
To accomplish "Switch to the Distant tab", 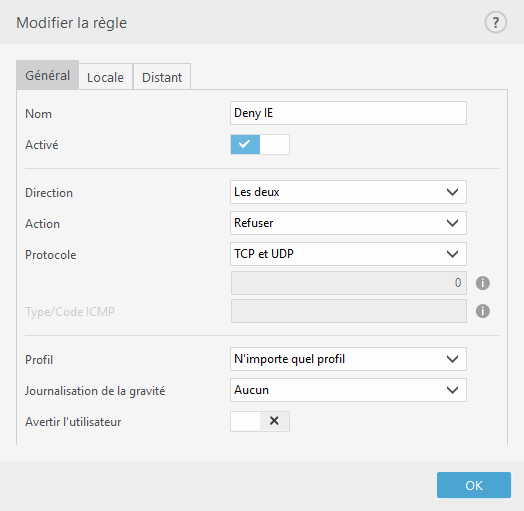I will [x=162, y=77].
